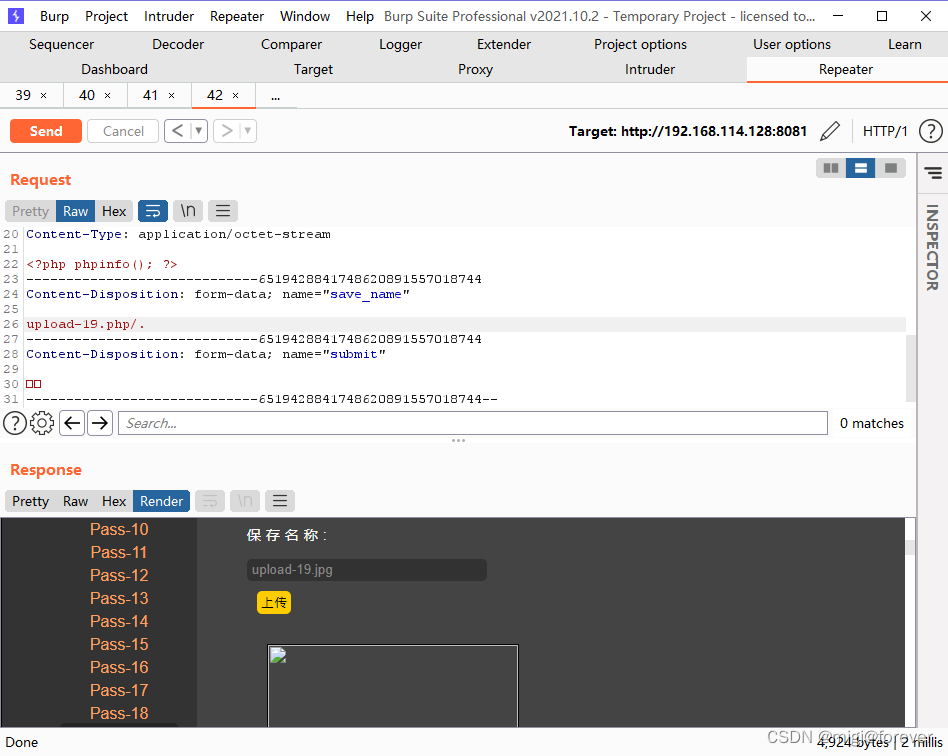Go to next search match arrow
Image resolution: width=948 pixels, height=756 pixels.
click(x=100, y=423)
